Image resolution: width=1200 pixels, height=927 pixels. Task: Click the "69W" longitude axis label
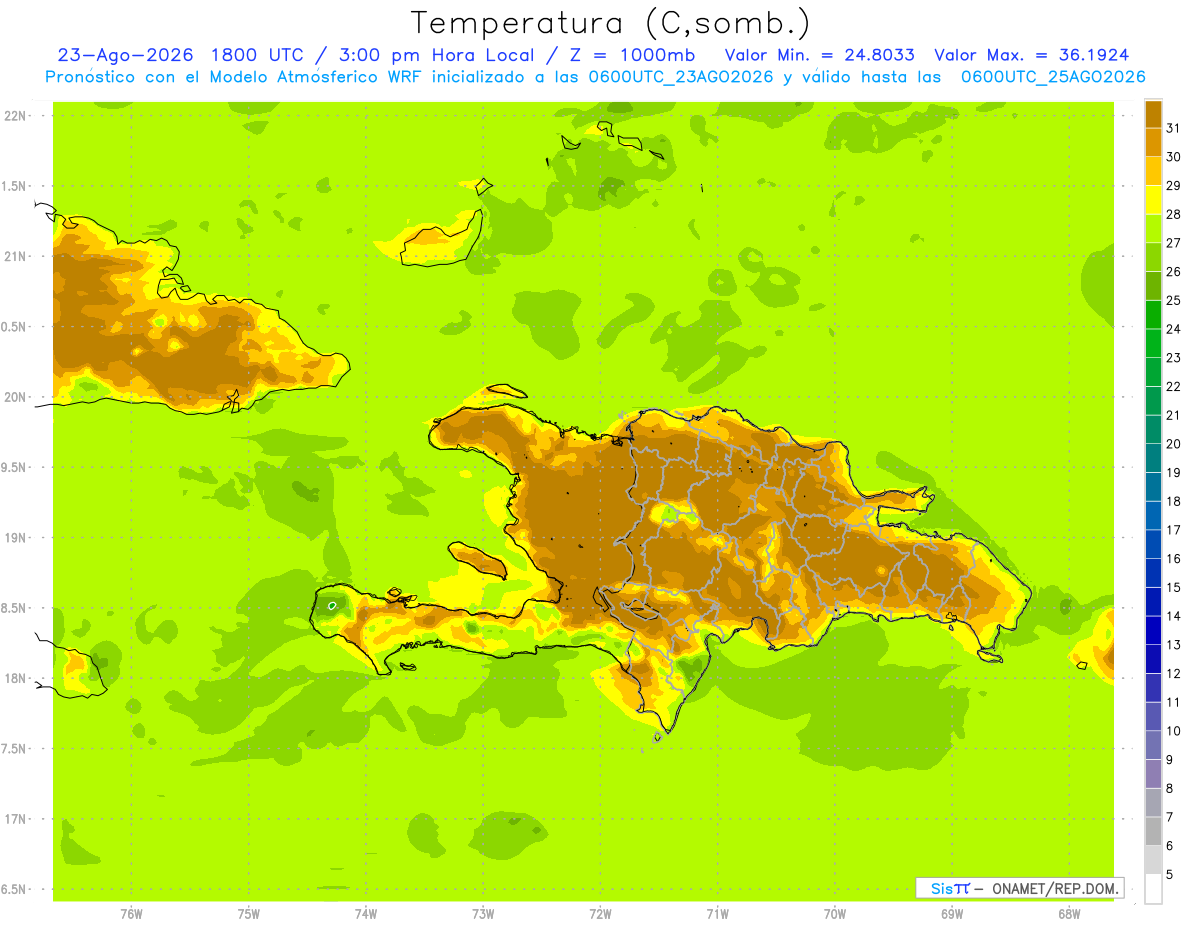(951, 913)
